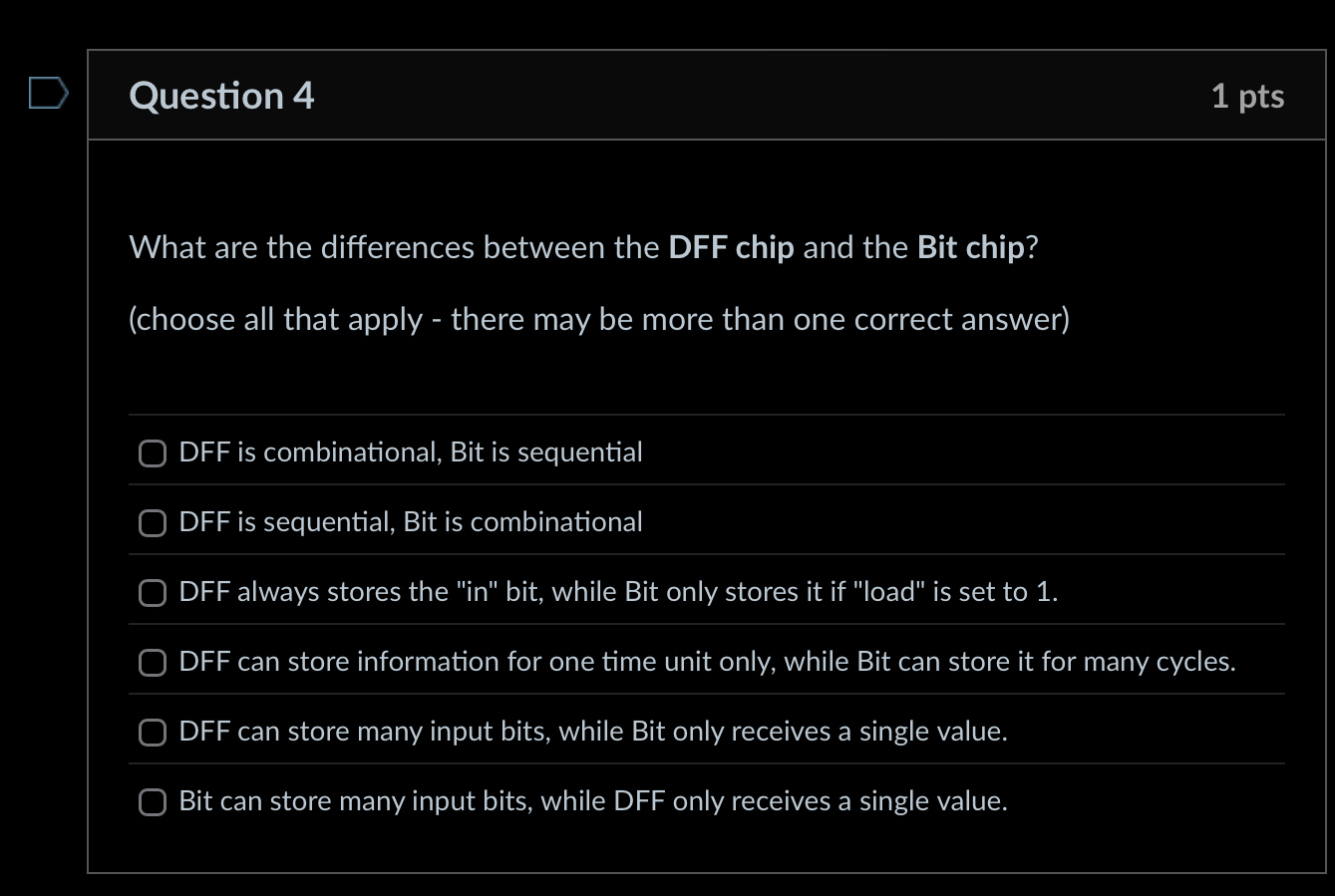Image resolution: width=1335 pixels, height=896 pixels.
Task: Check 'DFF is sequential, Bit is combinational'
Action: pyautogui.click(x=152, y=522)
